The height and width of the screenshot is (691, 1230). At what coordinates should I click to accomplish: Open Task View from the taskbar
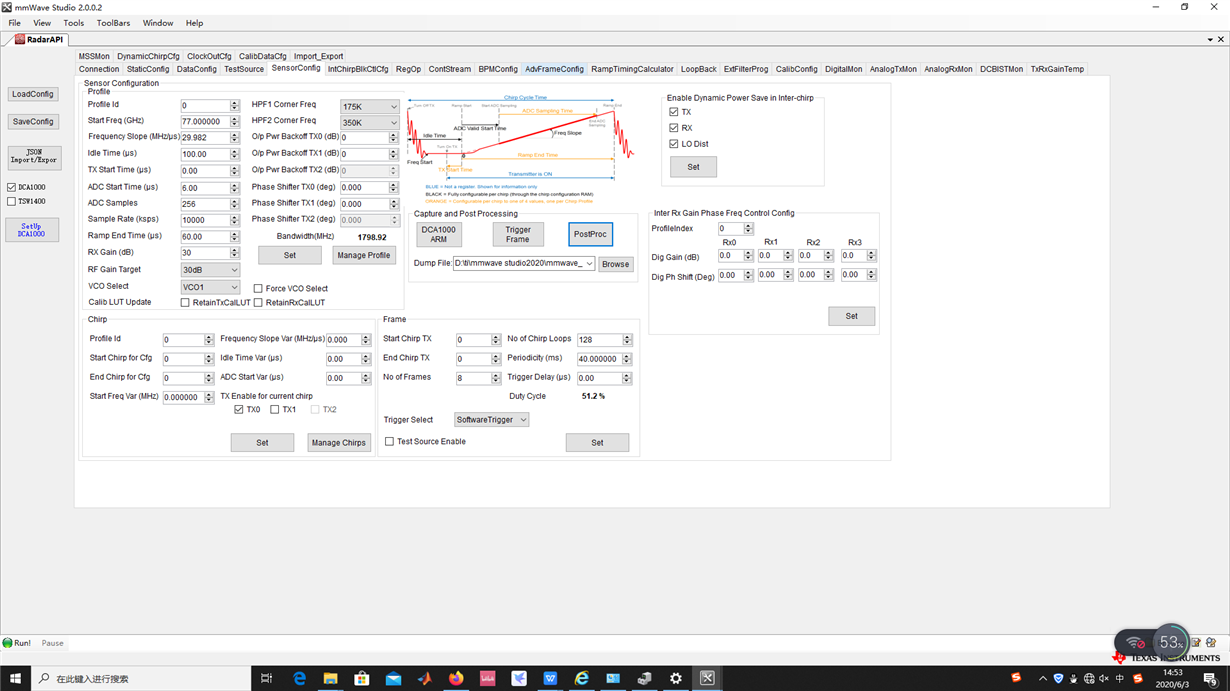click(x=266, y=678)
